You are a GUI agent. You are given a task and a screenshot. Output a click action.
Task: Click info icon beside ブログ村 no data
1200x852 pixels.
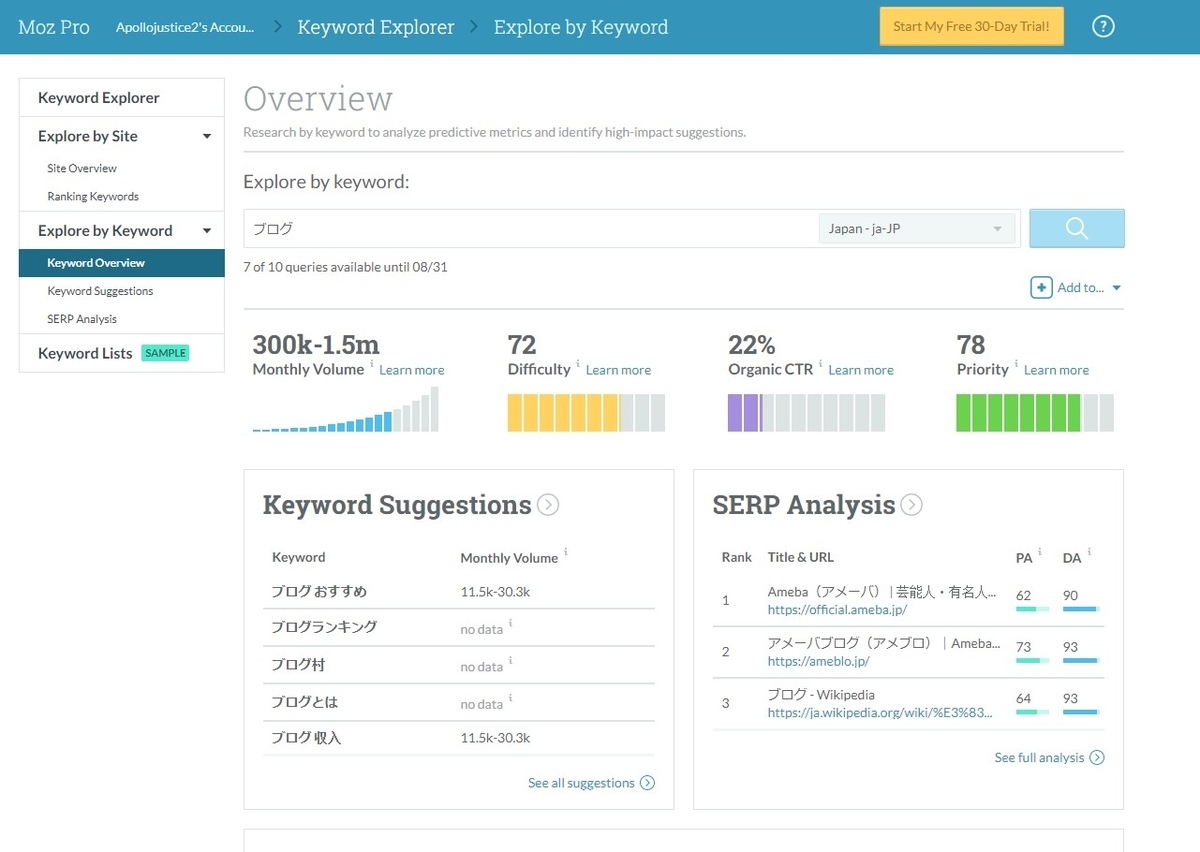(510, 661)
